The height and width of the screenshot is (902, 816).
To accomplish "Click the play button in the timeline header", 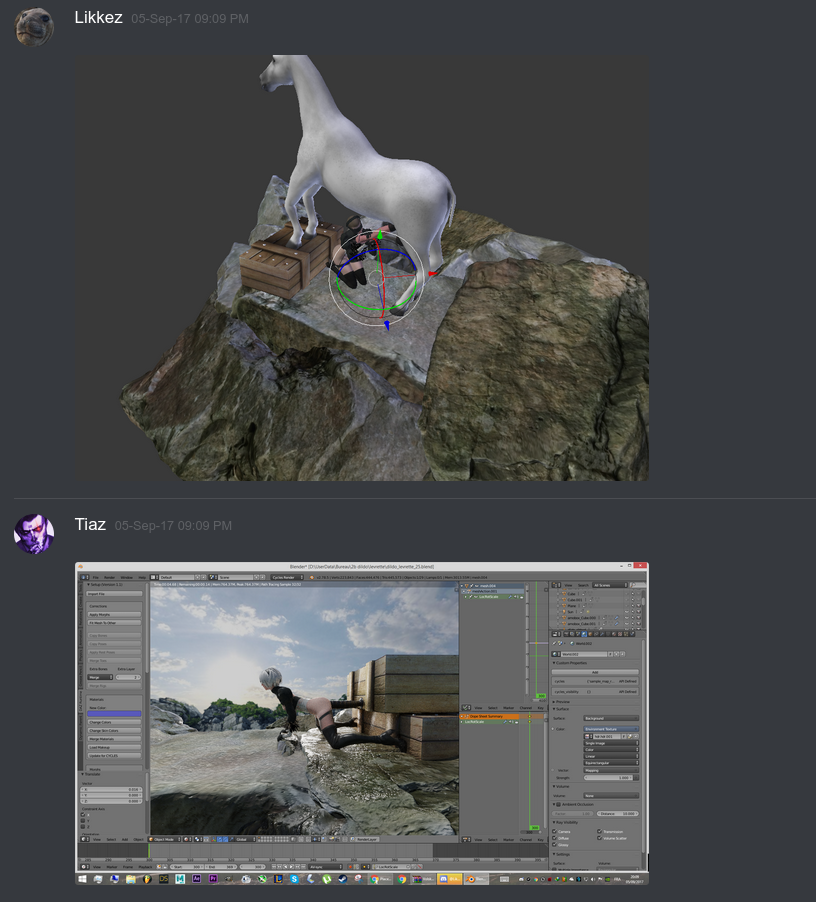I will coord(294,866).
